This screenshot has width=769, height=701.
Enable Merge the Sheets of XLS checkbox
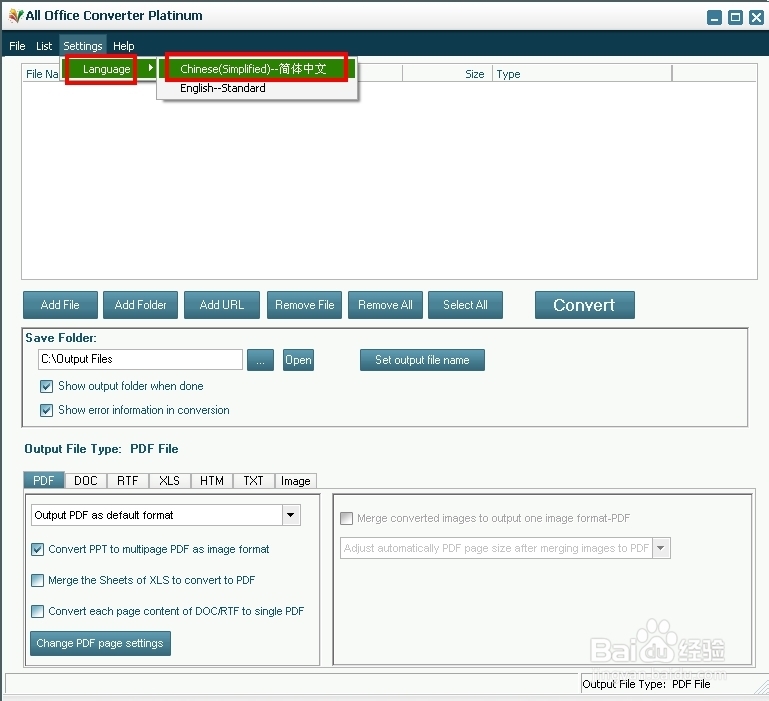pos(37,580)
